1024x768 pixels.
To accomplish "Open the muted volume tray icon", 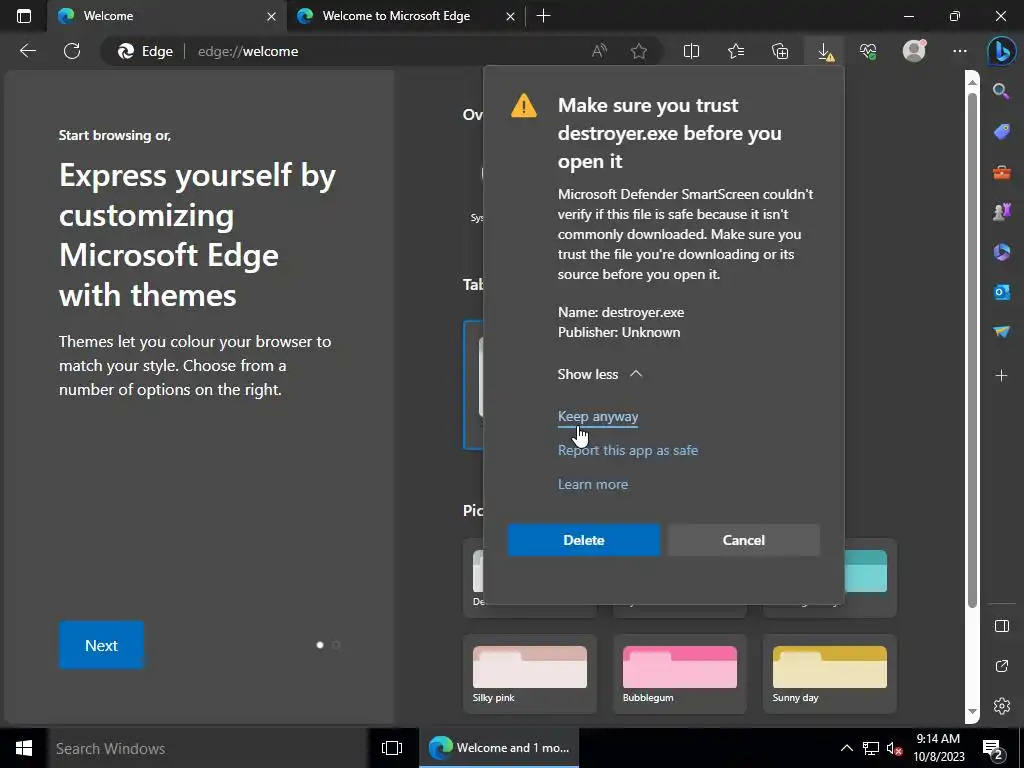I will [894, 748].
